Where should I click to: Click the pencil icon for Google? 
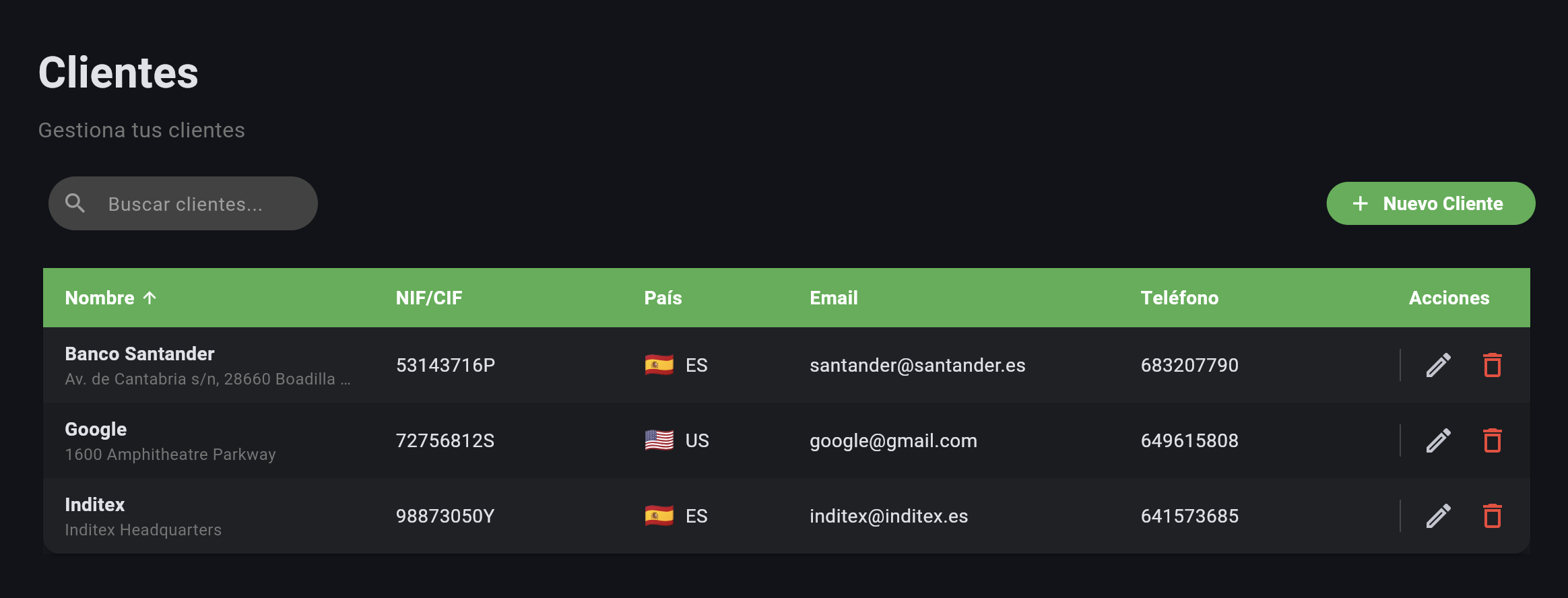(x=1438, y=440)
